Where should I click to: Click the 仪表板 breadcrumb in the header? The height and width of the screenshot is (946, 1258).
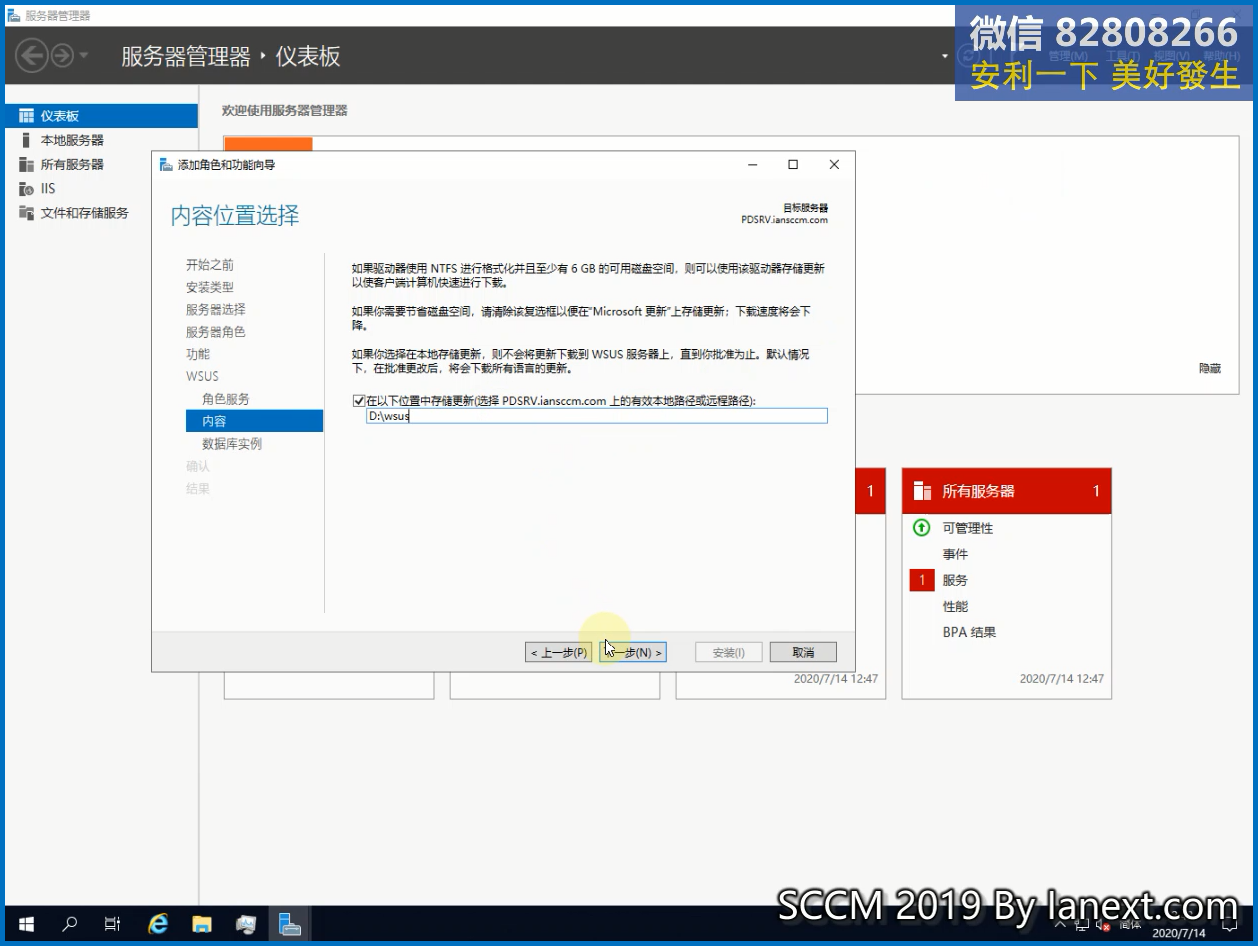point(308,56)
